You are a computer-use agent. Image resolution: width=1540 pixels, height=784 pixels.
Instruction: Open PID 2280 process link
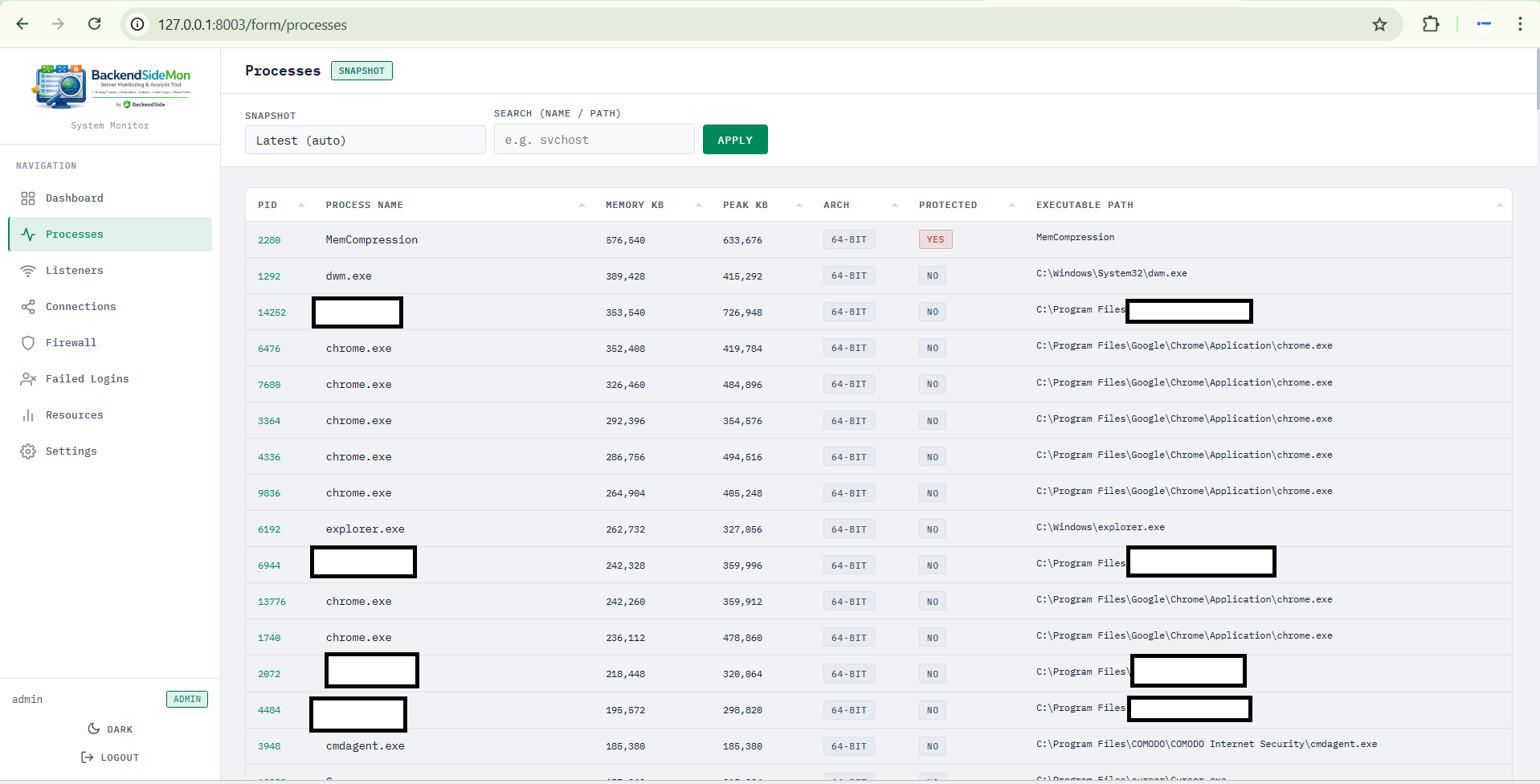point(269,240)
